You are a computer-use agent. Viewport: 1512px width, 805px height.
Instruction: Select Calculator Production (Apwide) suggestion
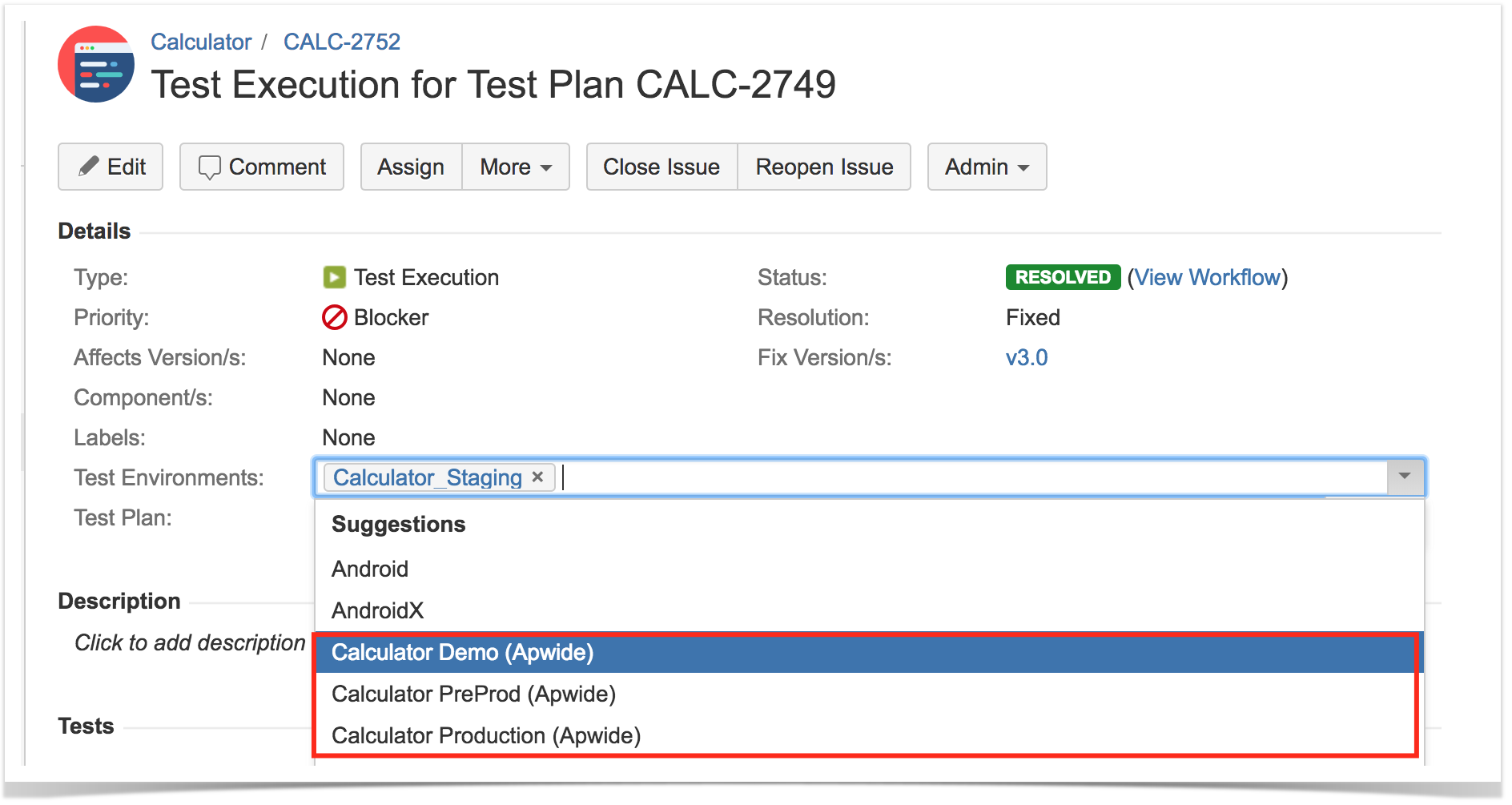(x=869, y=735)
